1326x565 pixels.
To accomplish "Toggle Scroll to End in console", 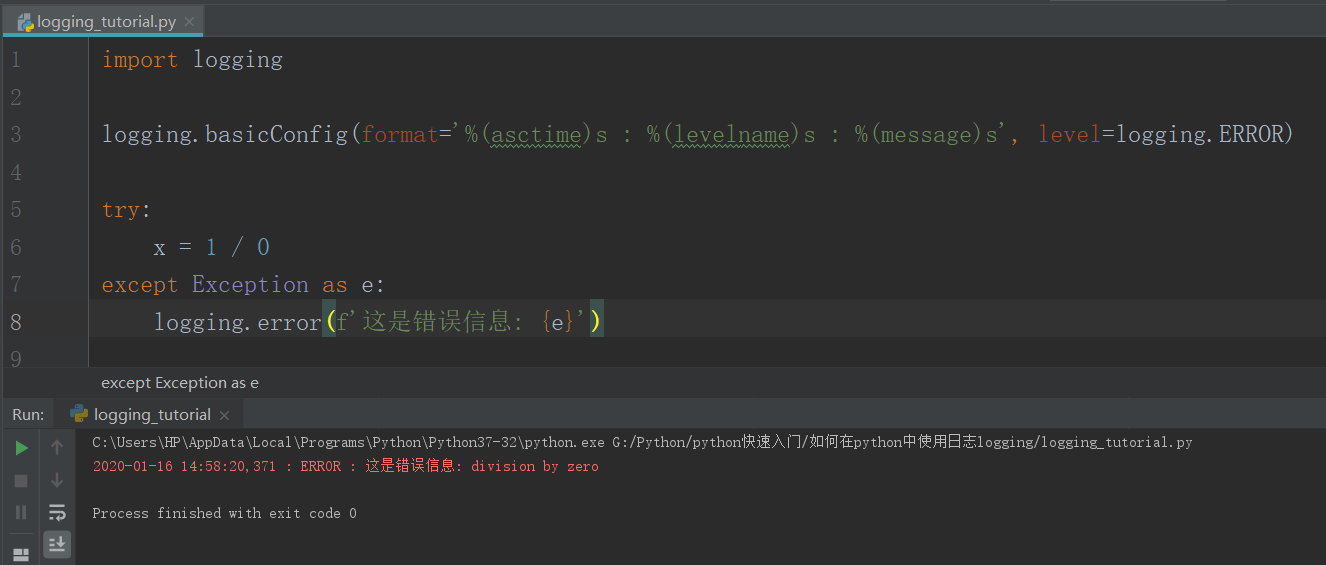I will point(57,544).
